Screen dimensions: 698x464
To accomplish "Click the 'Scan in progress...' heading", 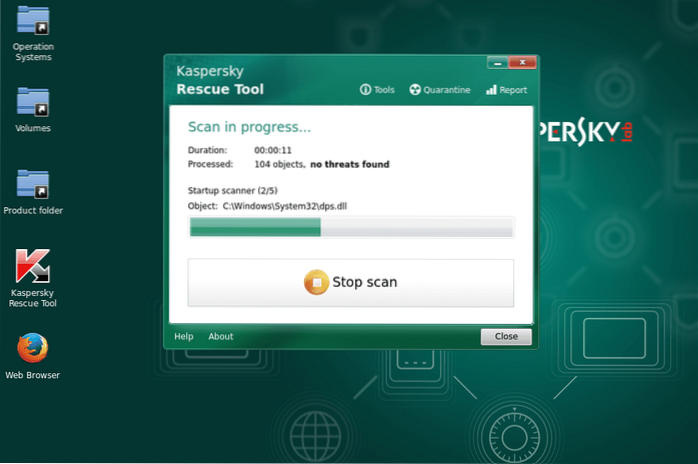I will (249, 128).
